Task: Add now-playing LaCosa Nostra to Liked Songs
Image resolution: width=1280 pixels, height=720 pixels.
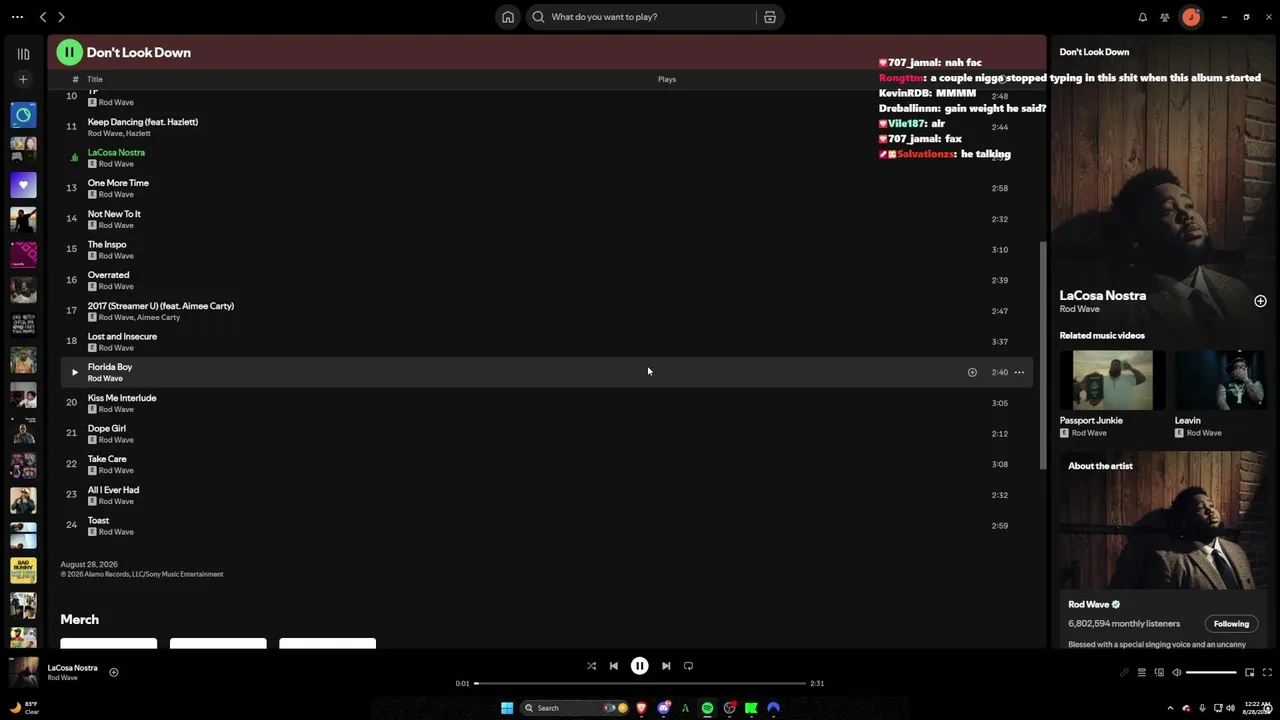Action: 114,672
